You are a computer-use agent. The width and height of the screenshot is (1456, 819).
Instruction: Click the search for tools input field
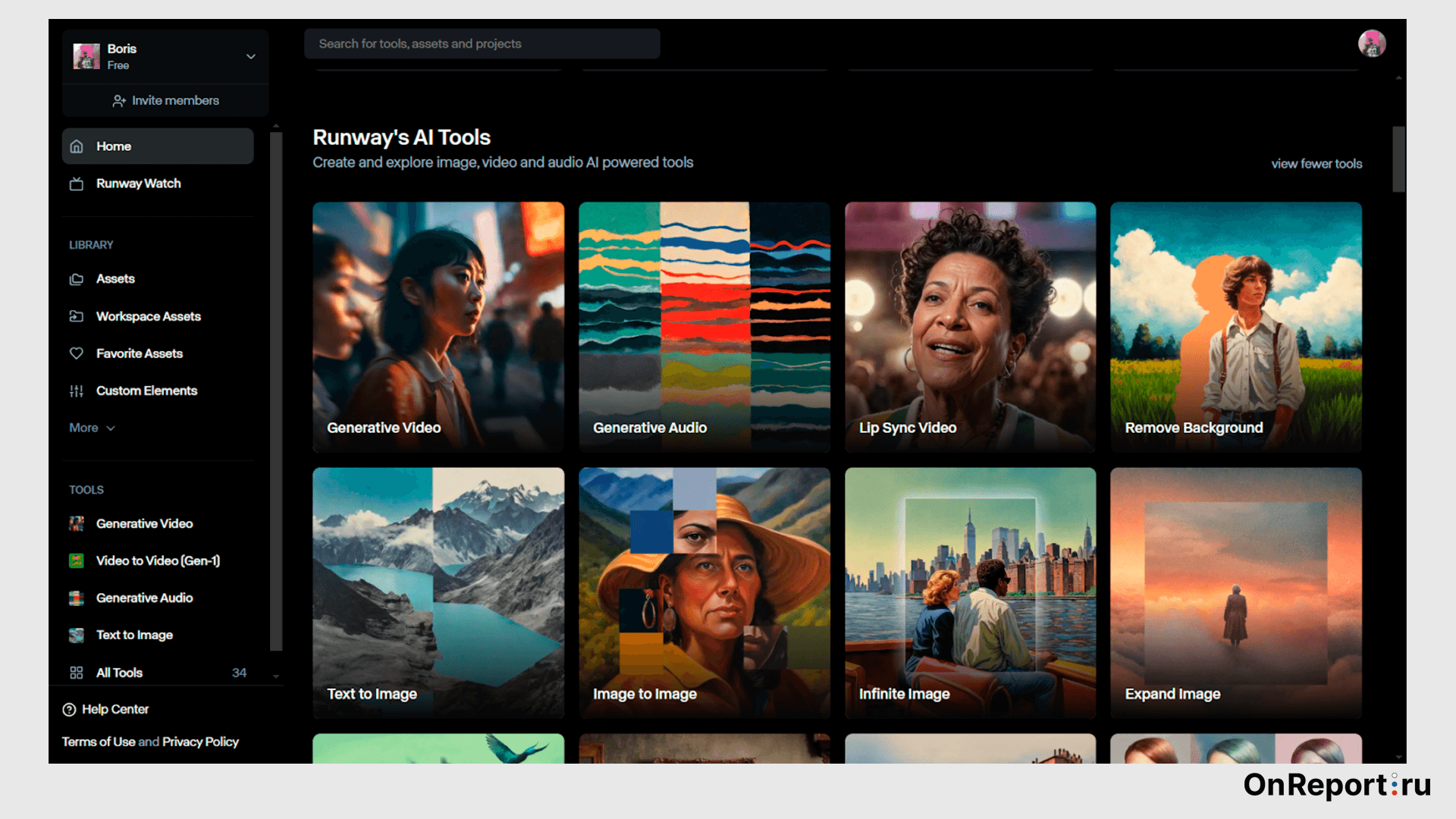point(482,44)
